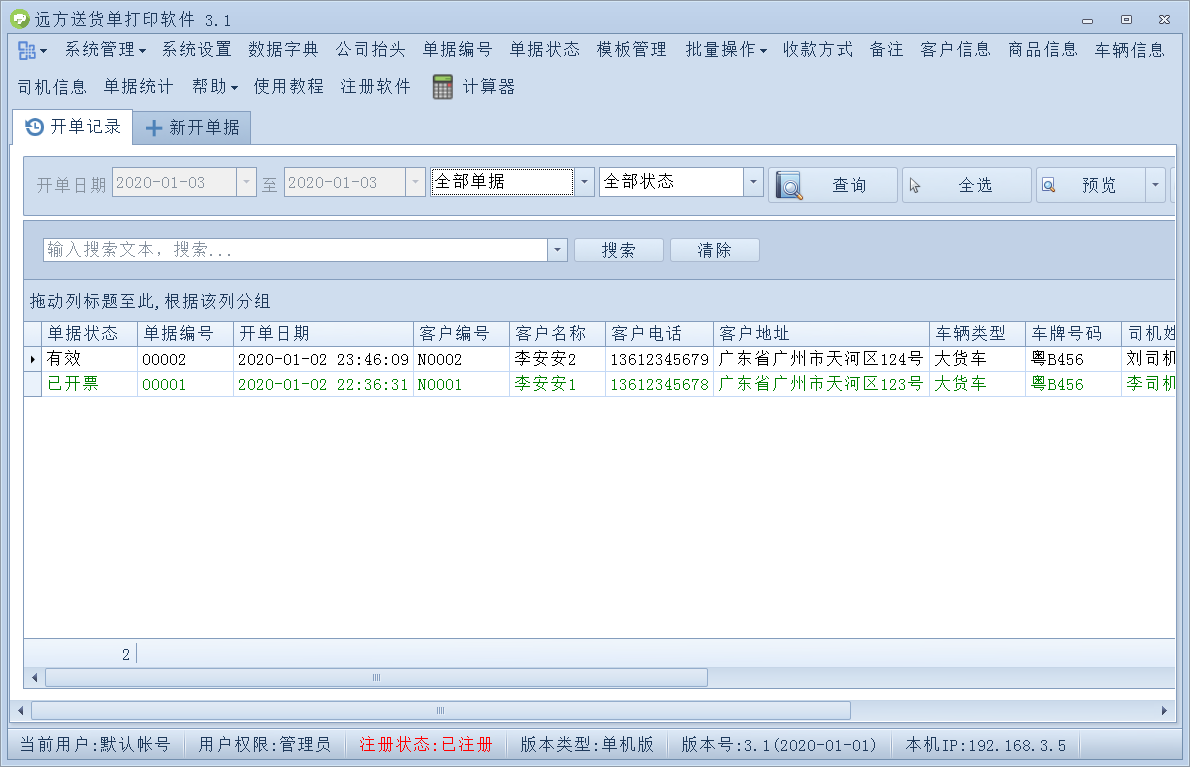Open 数据字典

coord(283,50)
